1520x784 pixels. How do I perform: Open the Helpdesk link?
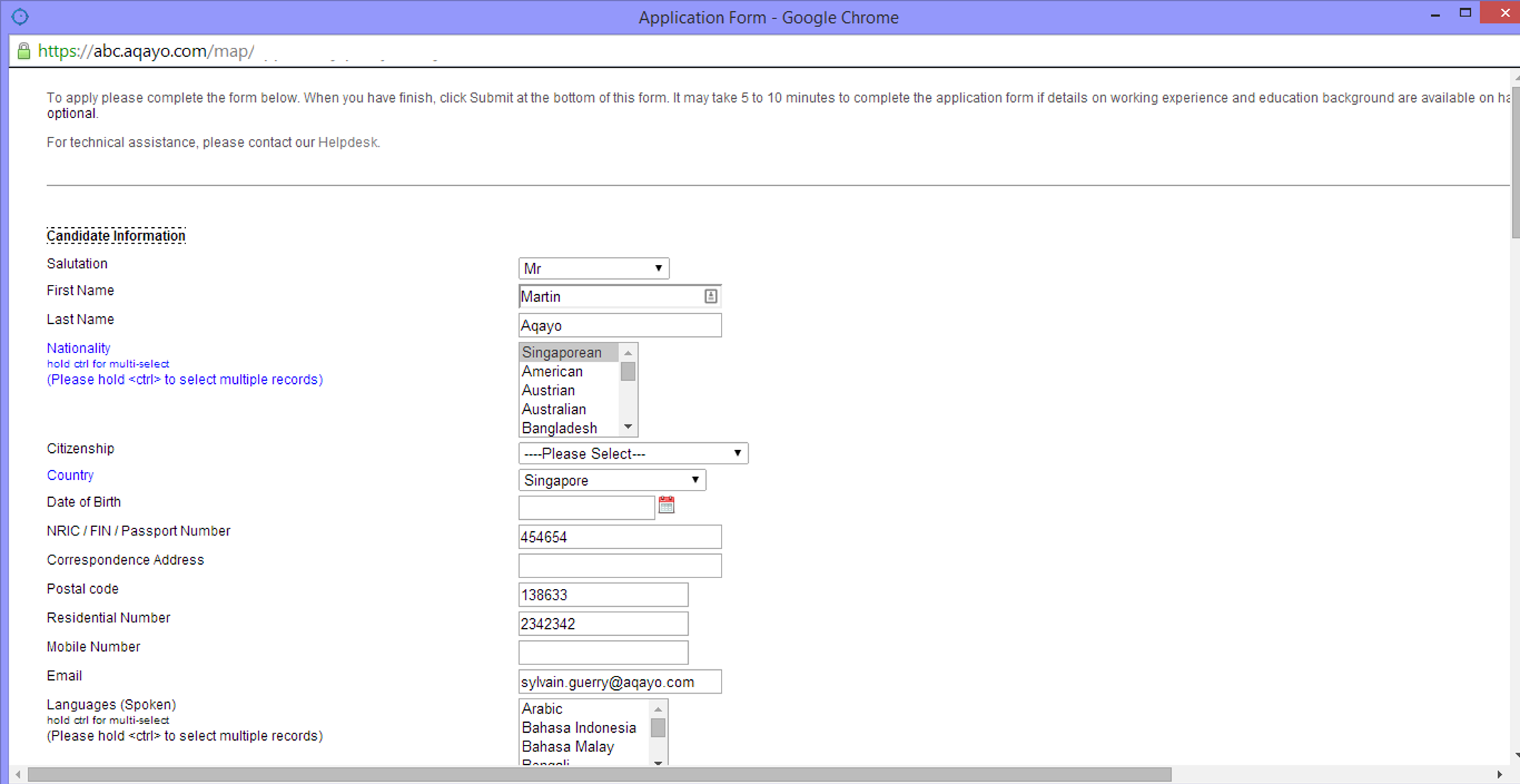(x=348, y=142)
